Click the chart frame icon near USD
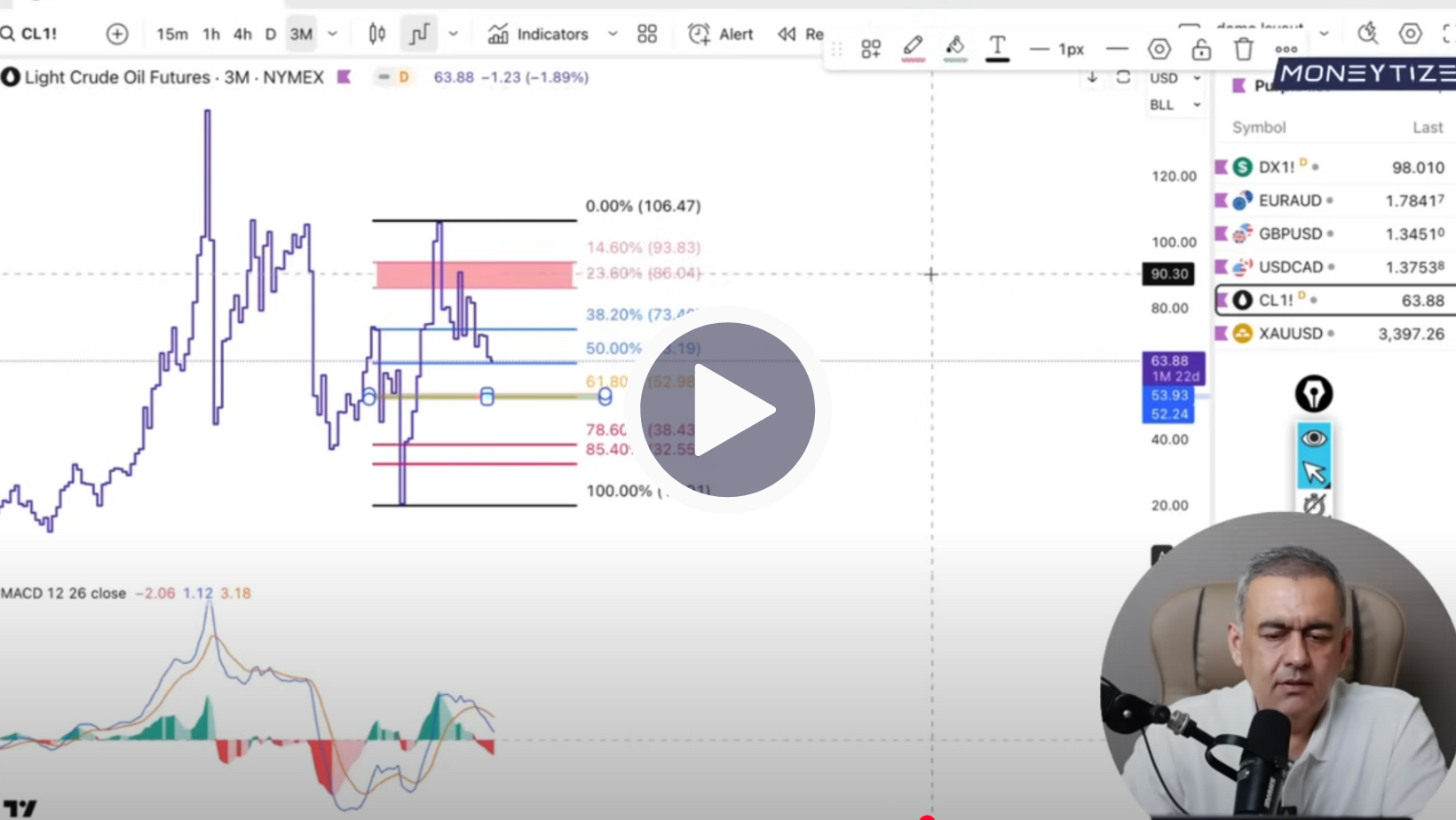 (x=1123, y=77)
